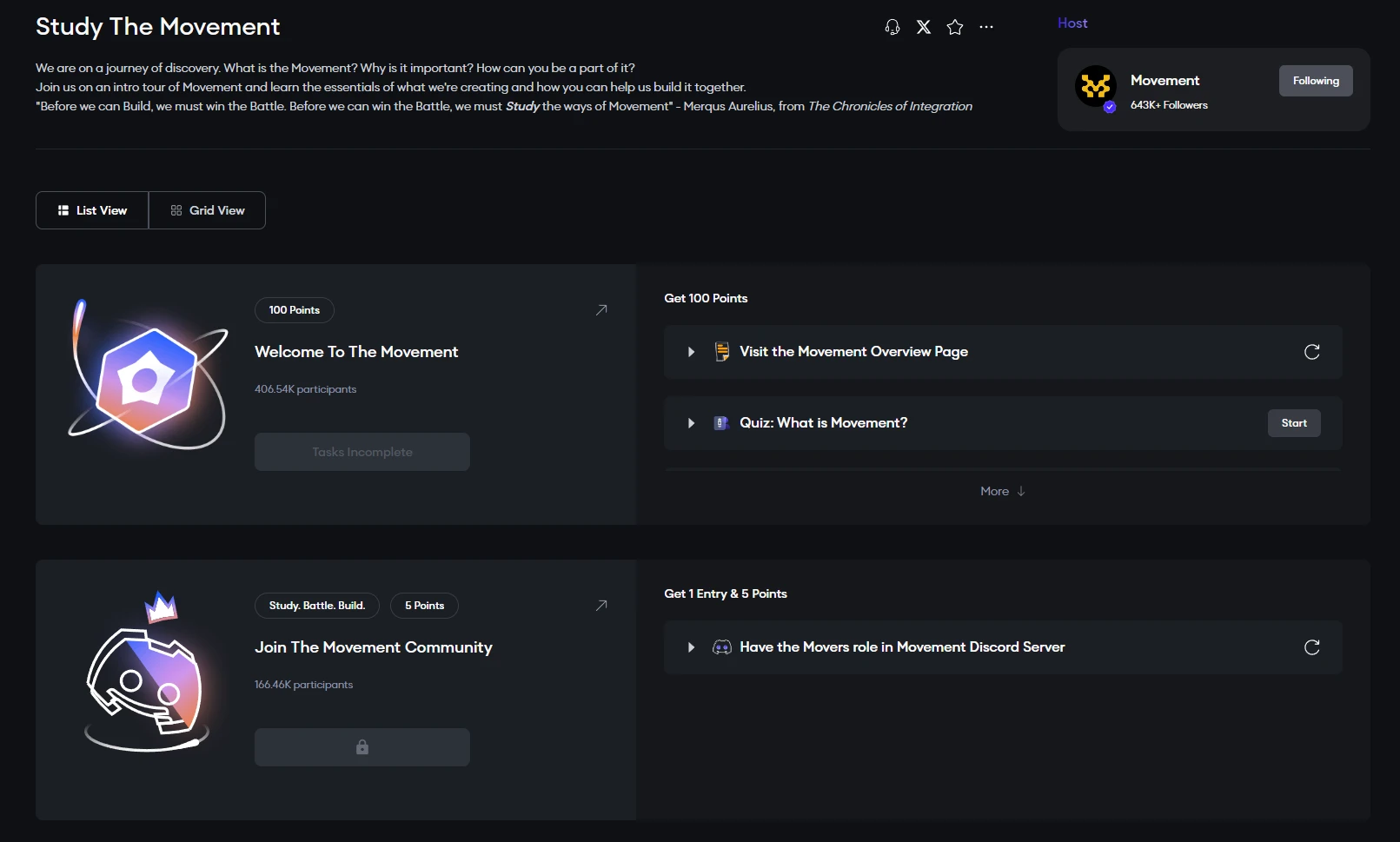This screenshot has width=1400, height=842.
Task: Click the Movement host logo avatar
Action: pos(1096,87)
